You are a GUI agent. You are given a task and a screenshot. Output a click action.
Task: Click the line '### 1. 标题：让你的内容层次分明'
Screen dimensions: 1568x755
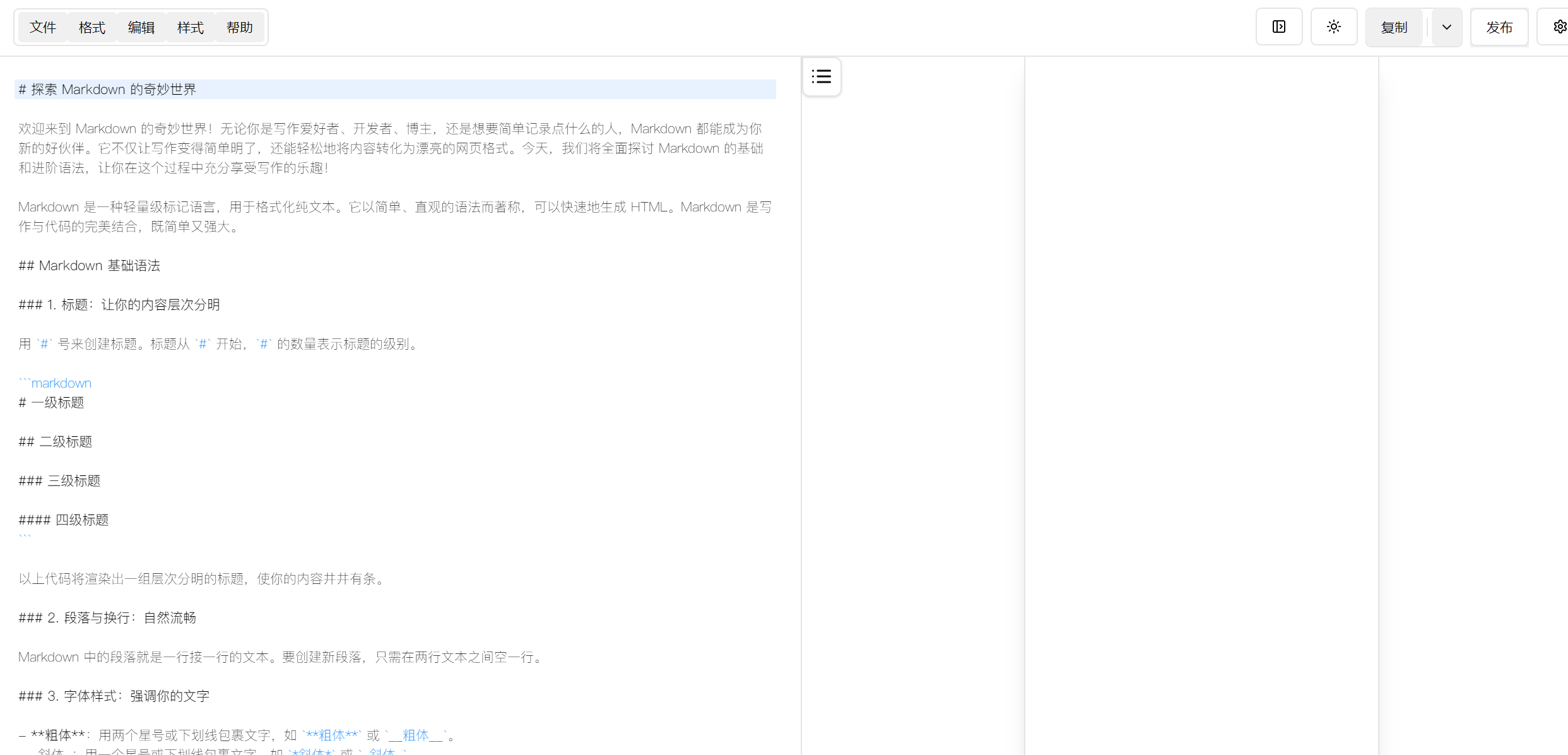119,304
